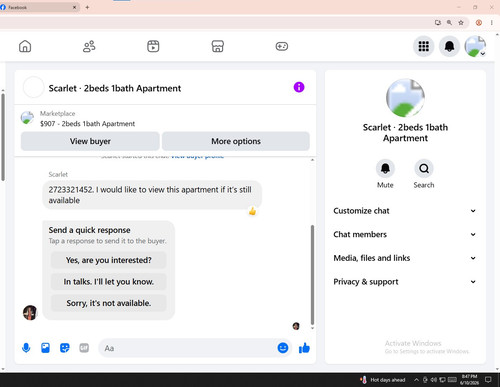Image resolution: width=500 pixels, height=387 pixels.
Task: Open the Reels video icon
Action: tap(153, 46)
